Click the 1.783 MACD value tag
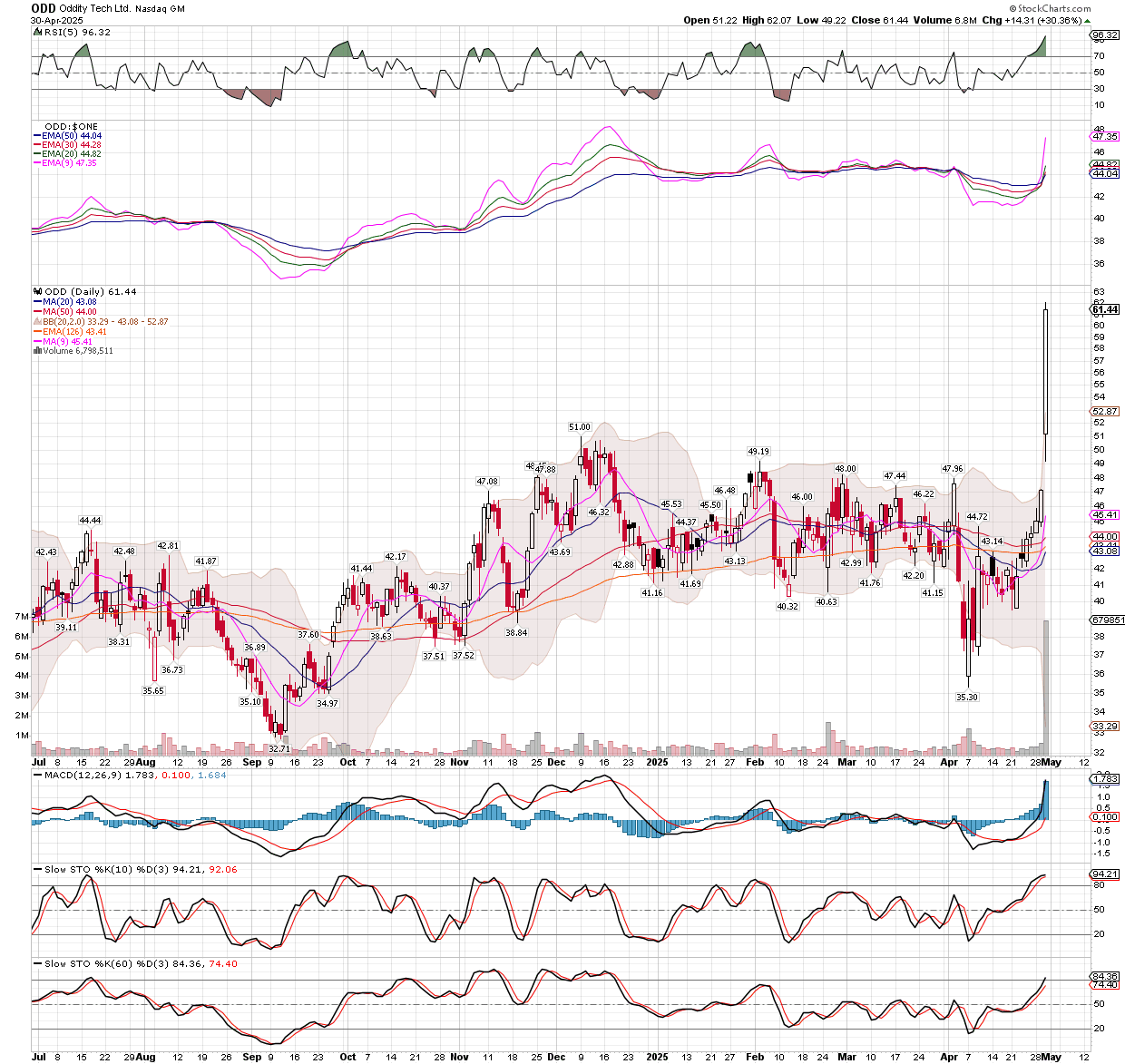Viewport: 1125px width, 1064px height. 1104,779
